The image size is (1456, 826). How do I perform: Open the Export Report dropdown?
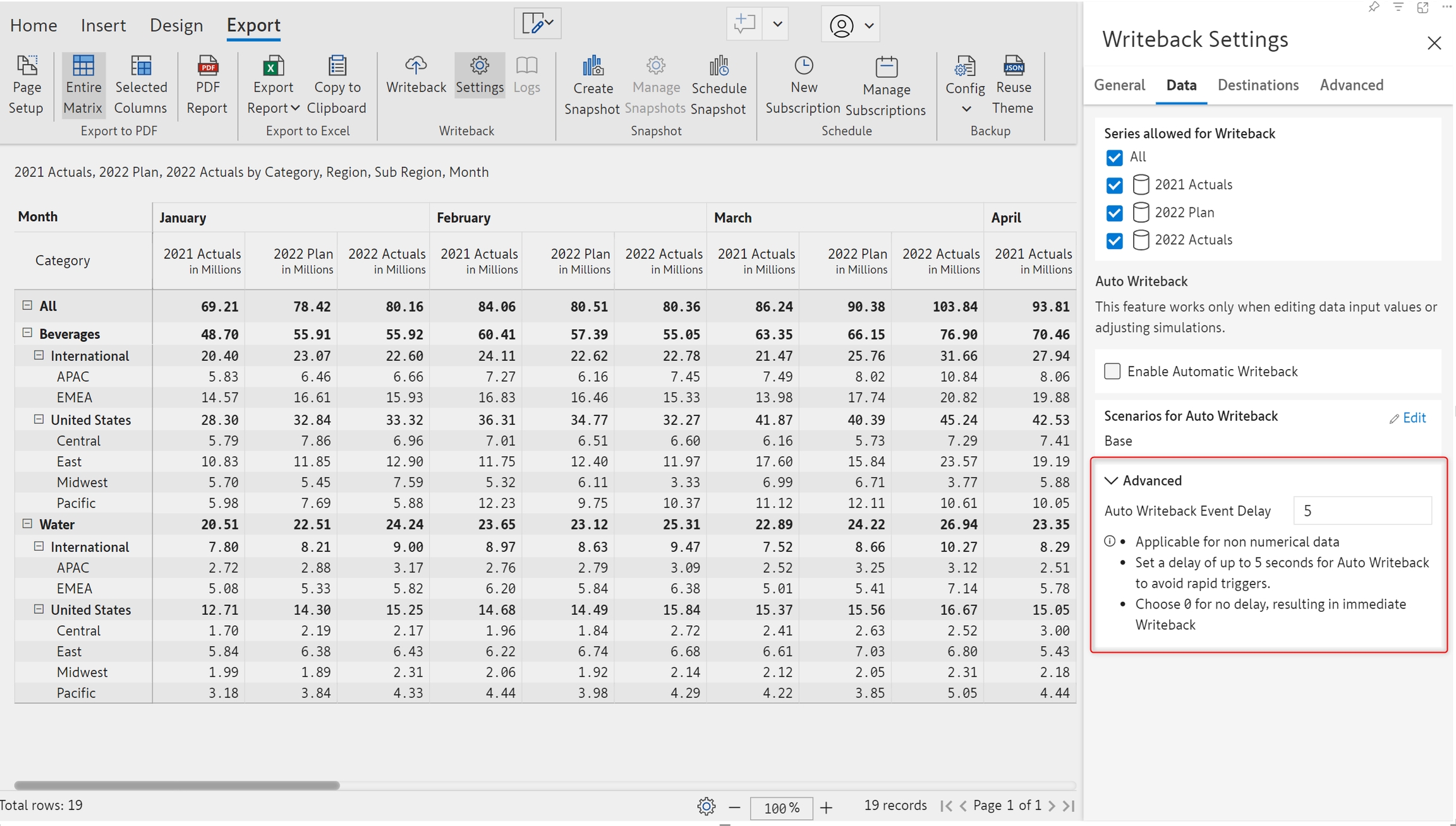click(274, 97)
